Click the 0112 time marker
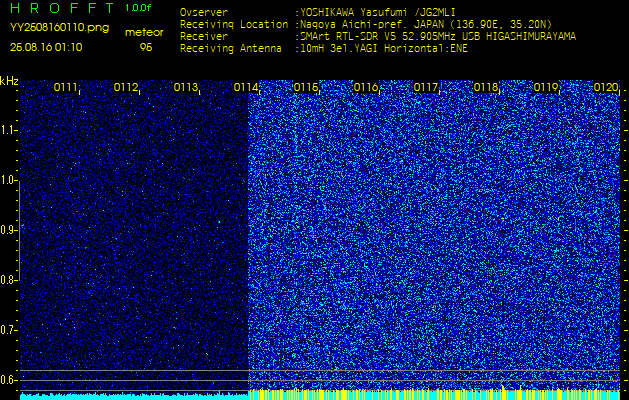Viewport: 629px width, 400px height. pos(126,87)
